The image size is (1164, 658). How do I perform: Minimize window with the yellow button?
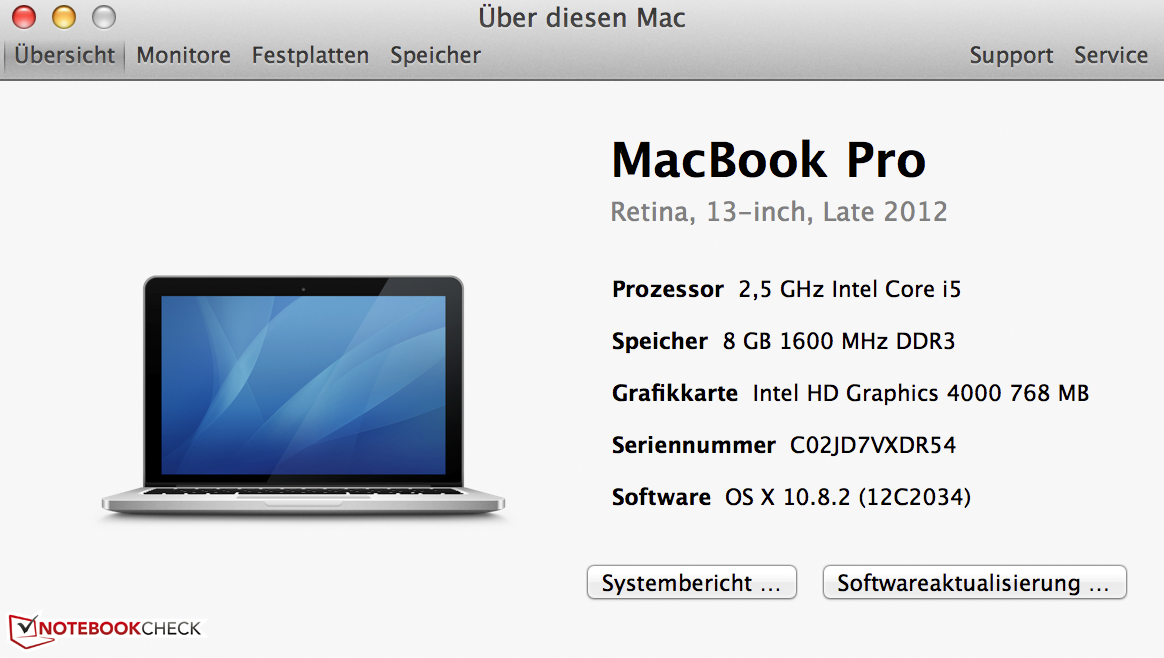coord(64,17)
